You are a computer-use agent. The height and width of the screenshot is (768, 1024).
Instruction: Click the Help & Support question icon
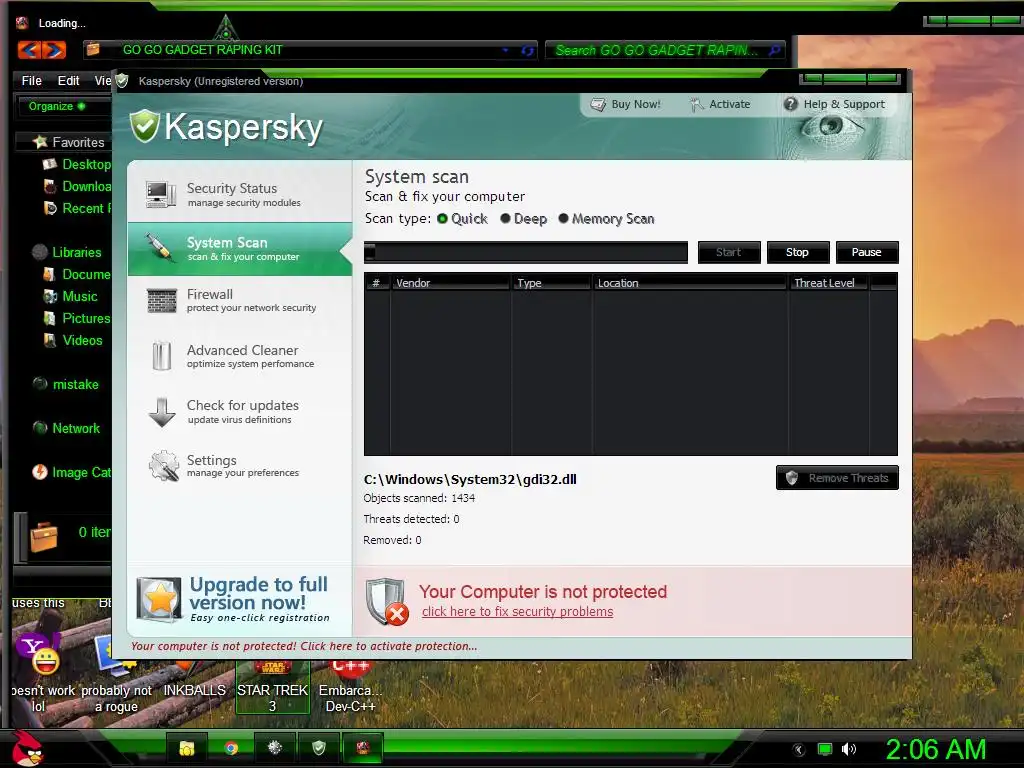click(790, 104)
